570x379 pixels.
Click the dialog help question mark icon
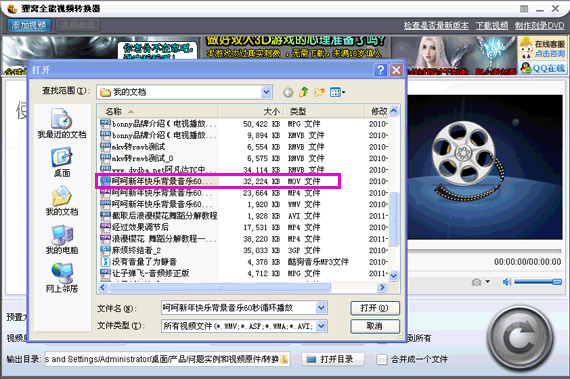[380, 70]
